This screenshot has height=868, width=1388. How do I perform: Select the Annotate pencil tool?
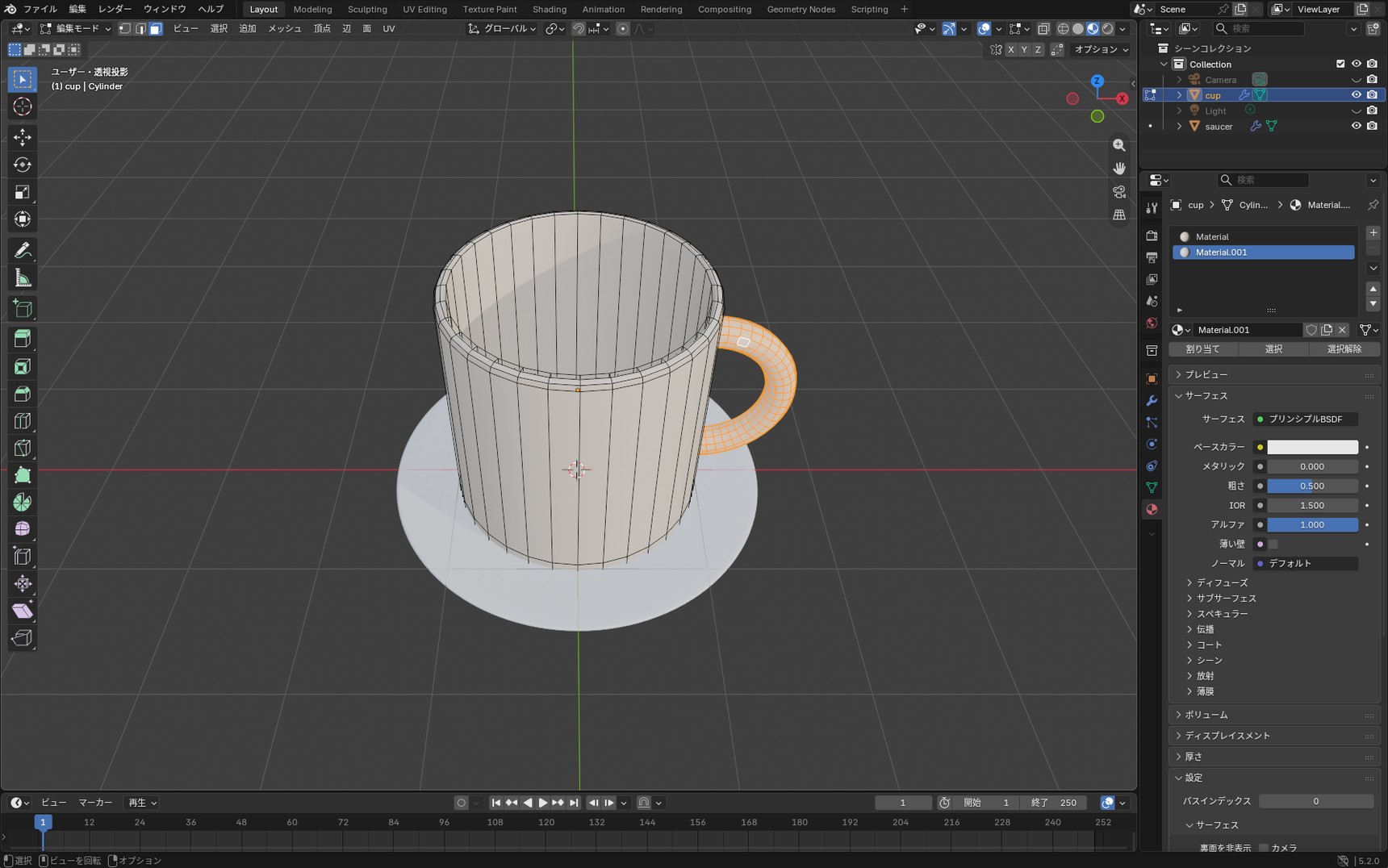pyautogui.click(x=23, y=250)
